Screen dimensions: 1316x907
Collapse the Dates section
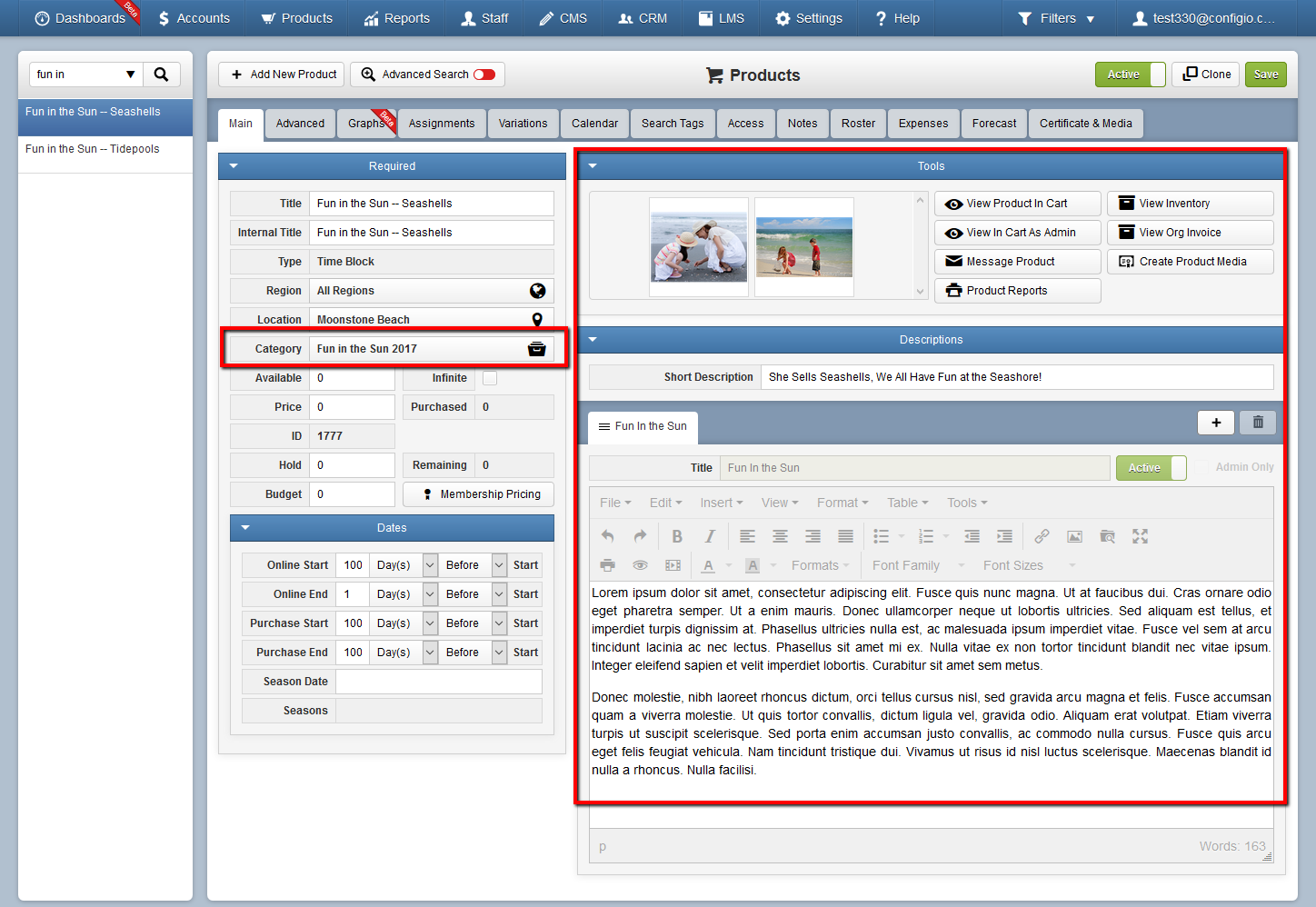pos(245,528)
